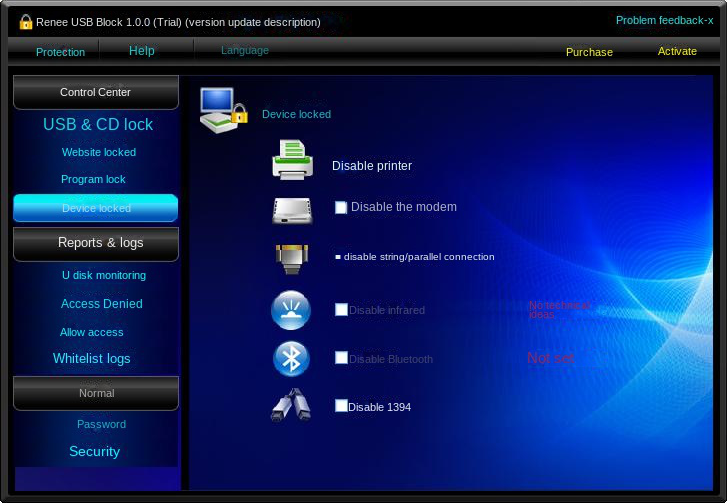Click the infrared icon
Screen dimensions: 727x503
tap(291, 310)
